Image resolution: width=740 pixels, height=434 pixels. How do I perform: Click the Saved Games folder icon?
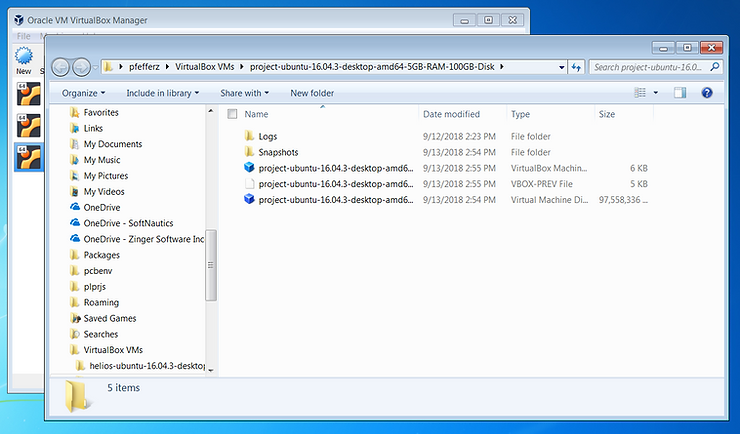pyautogui.click(x=75, y=318)
